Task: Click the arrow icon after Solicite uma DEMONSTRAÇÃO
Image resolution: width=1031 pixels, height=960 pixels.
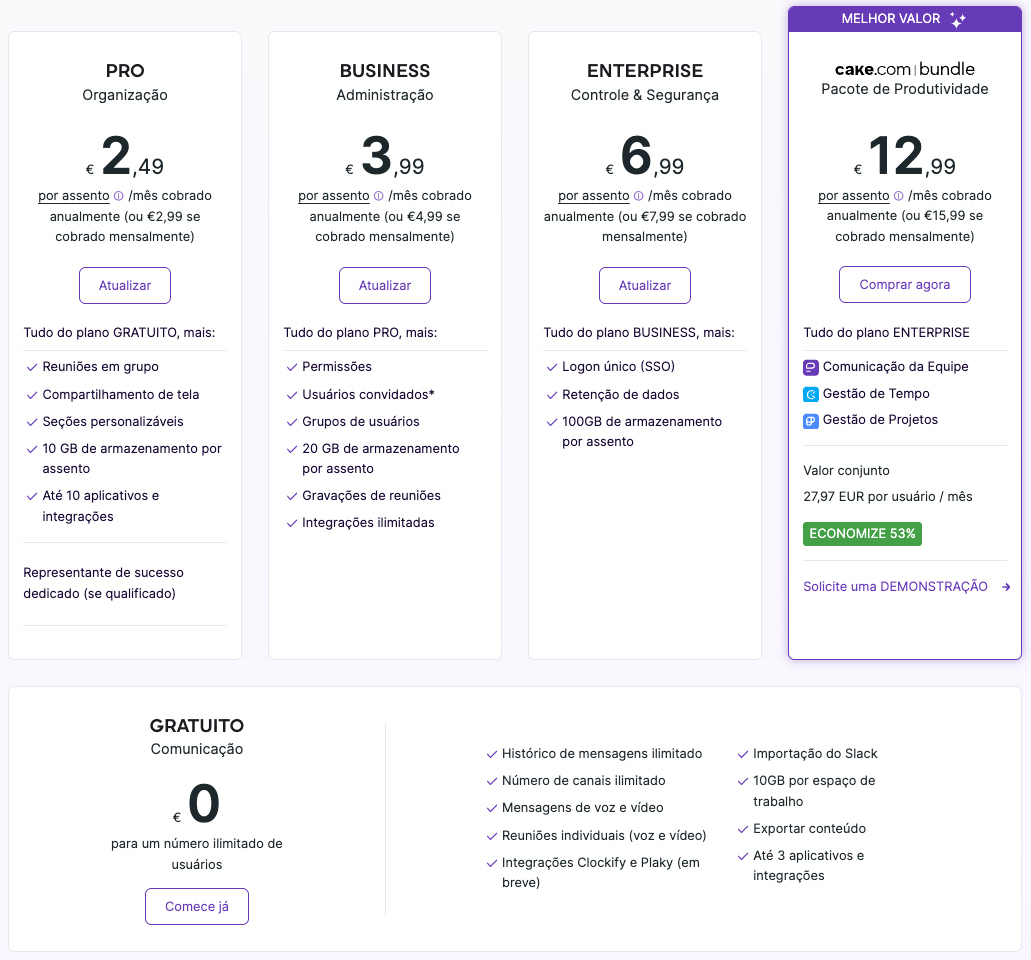Action: [1006, 587]
